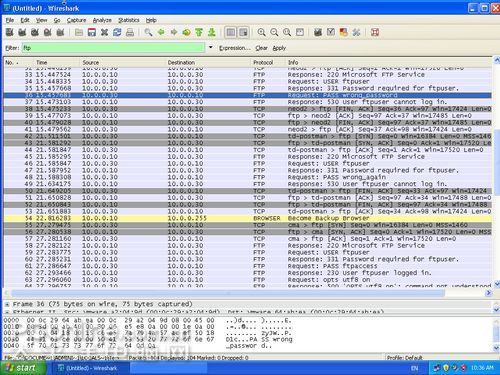Open the filter history dropdown arrow
Screen dimensions: 500x375
(211, 47)
